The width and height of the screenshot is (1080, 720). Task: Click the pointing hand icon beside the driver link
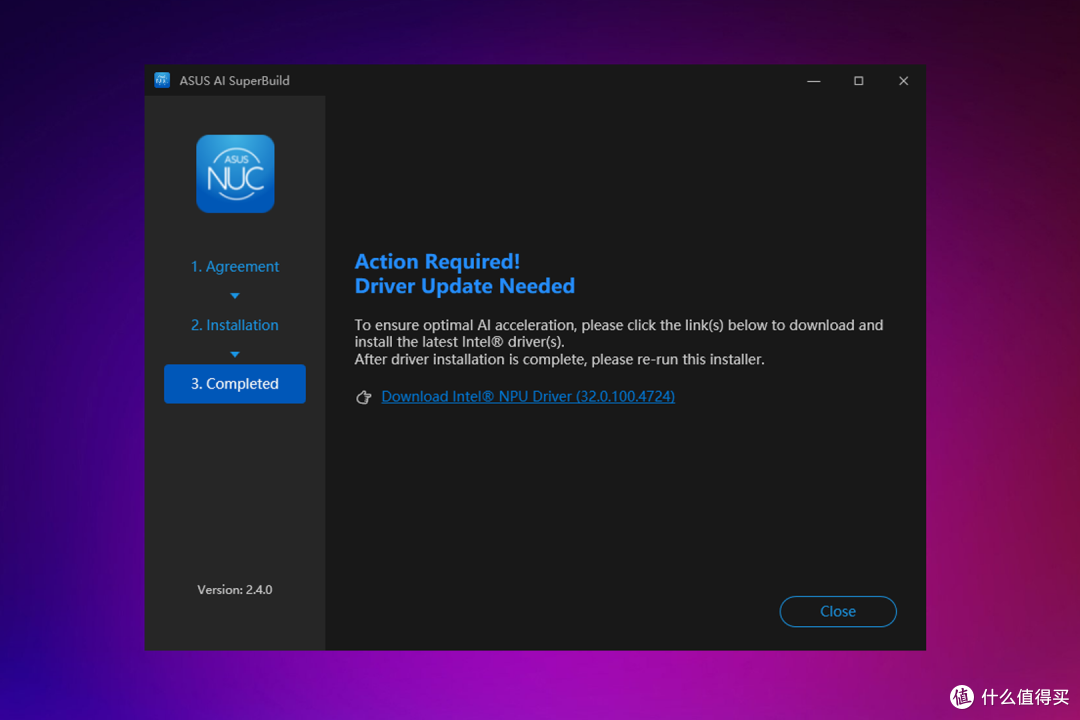364,397
